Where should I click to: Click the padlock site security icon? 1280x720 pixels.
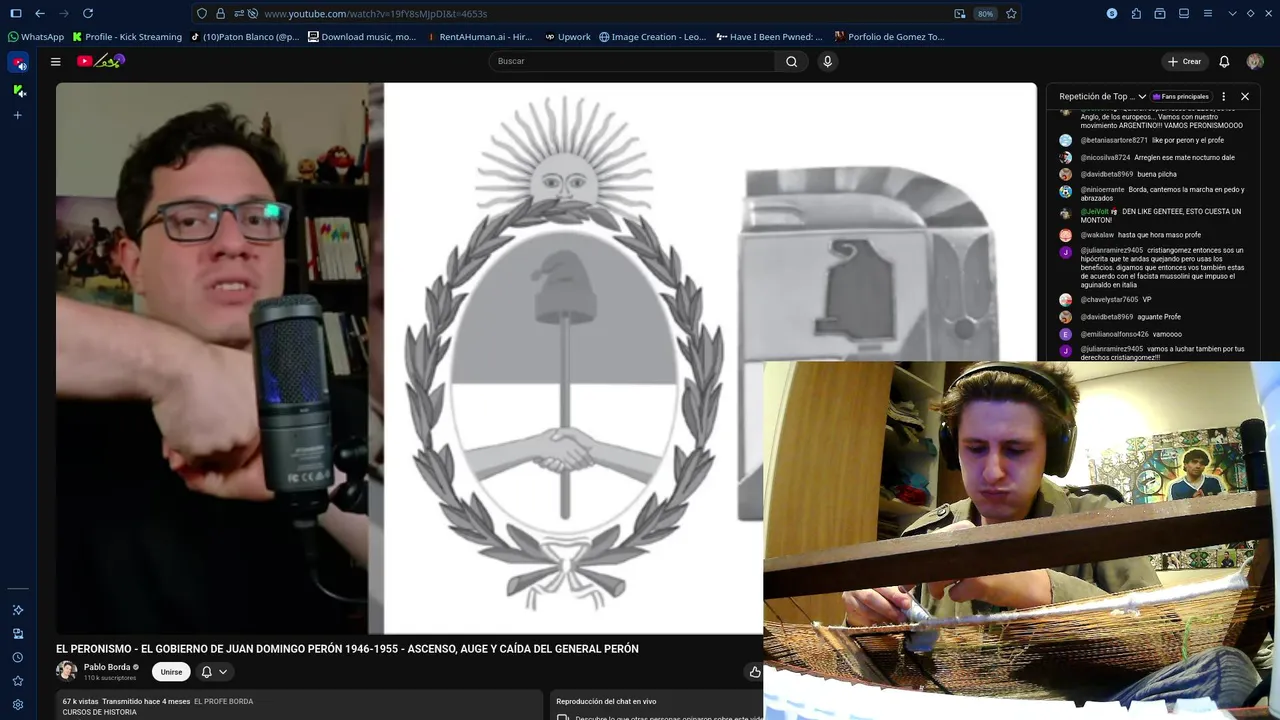pos(220,14)
